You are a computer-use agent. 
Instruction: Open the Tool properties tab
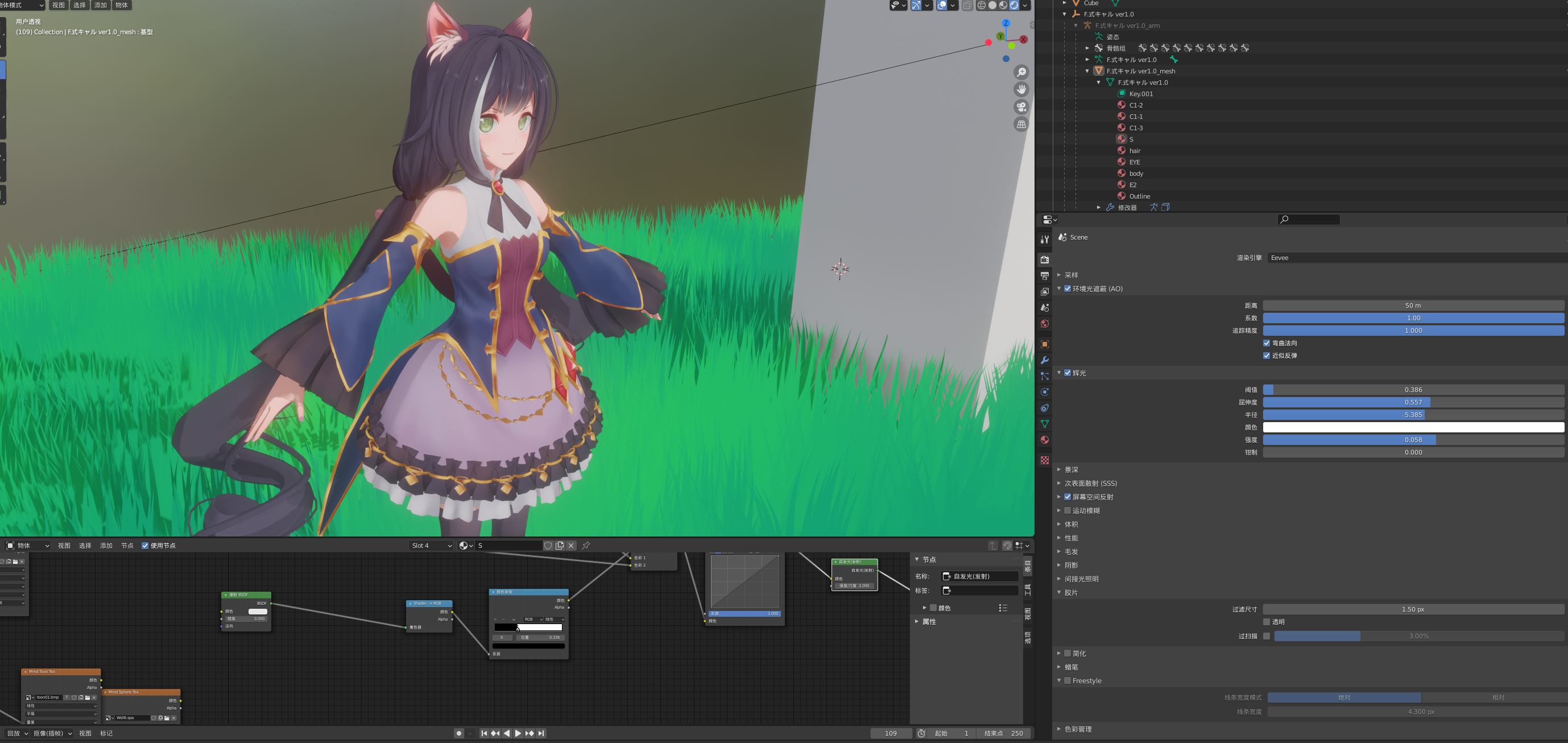pyautogui.click(x=1045, y=240)
